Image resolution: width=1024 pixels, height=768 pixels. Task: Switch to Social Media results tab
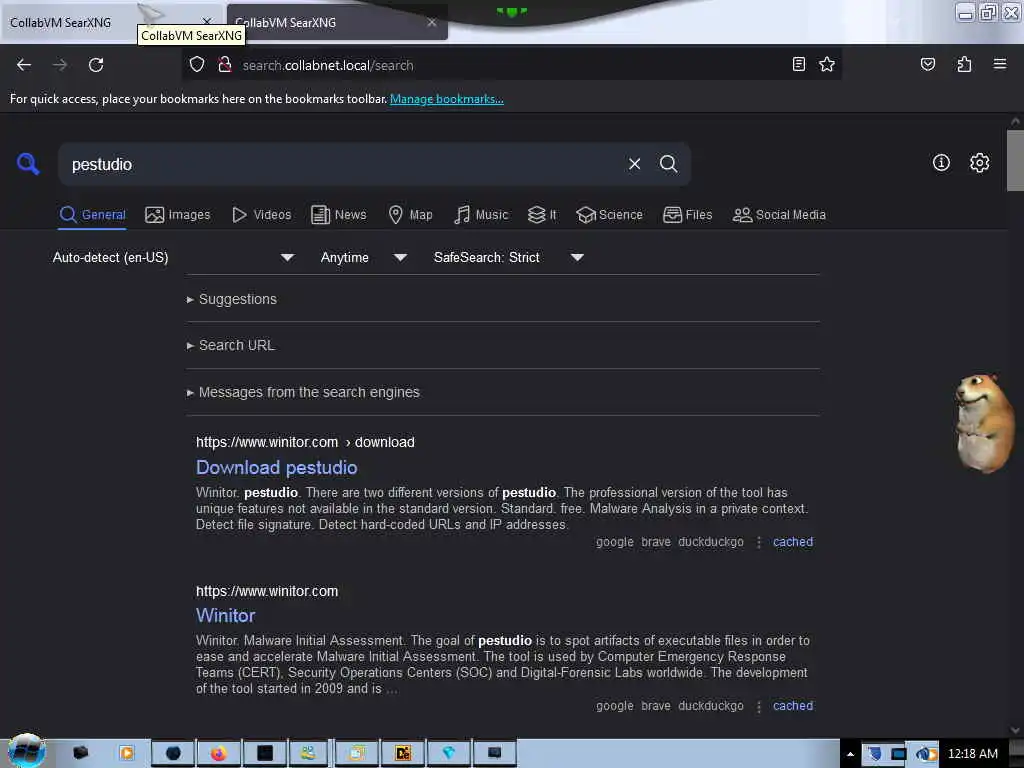coord(779,215)
